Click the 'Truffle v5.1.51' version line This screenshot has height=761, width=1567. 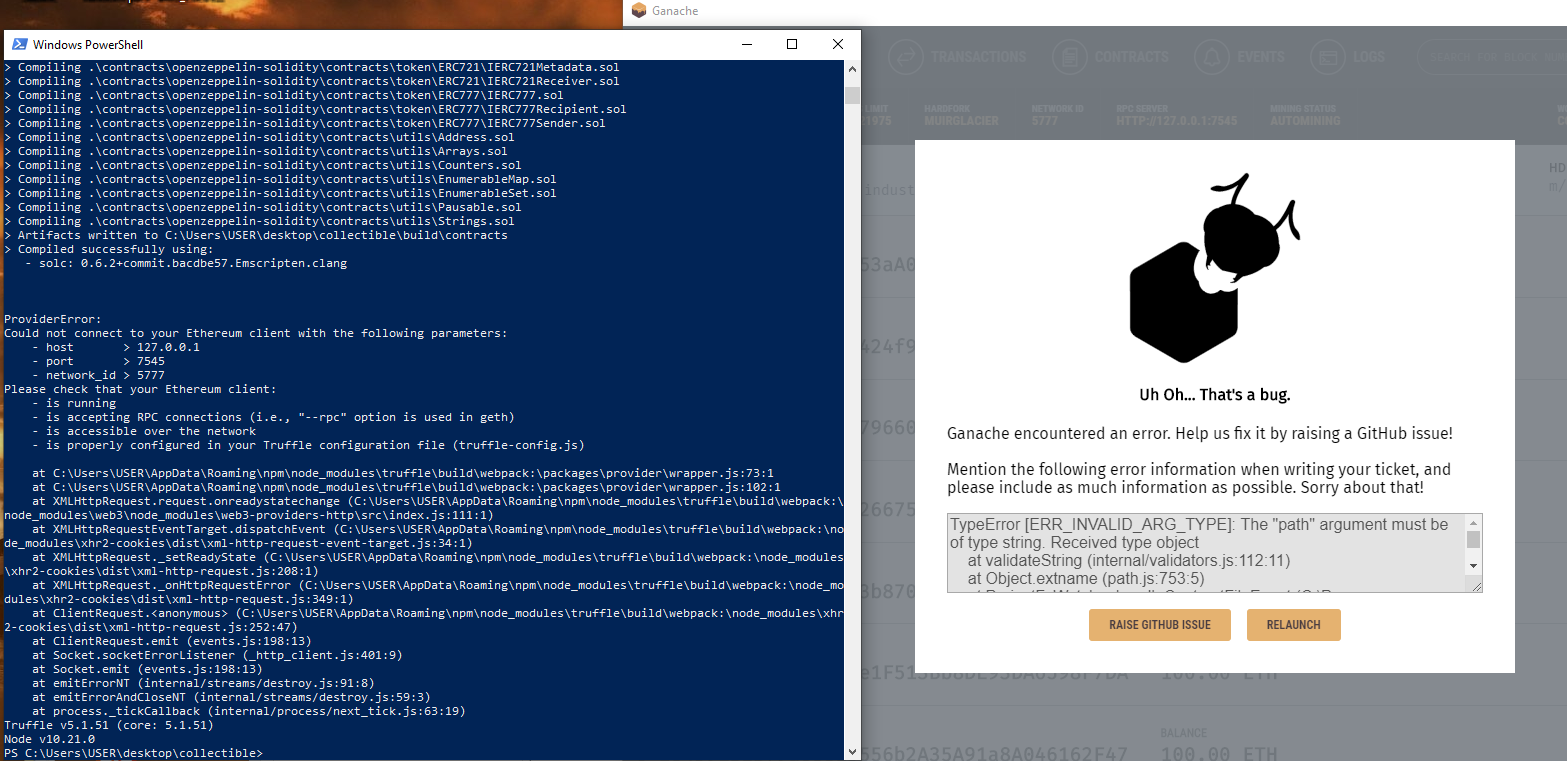[108, 725]
